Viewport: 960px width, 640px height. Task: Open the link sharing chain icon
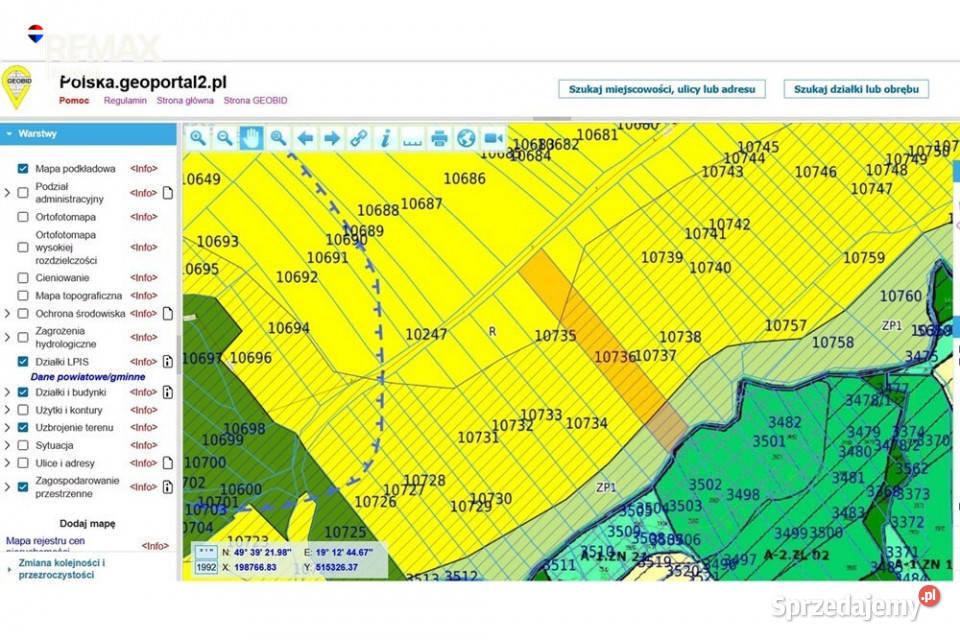pos(359,138)
